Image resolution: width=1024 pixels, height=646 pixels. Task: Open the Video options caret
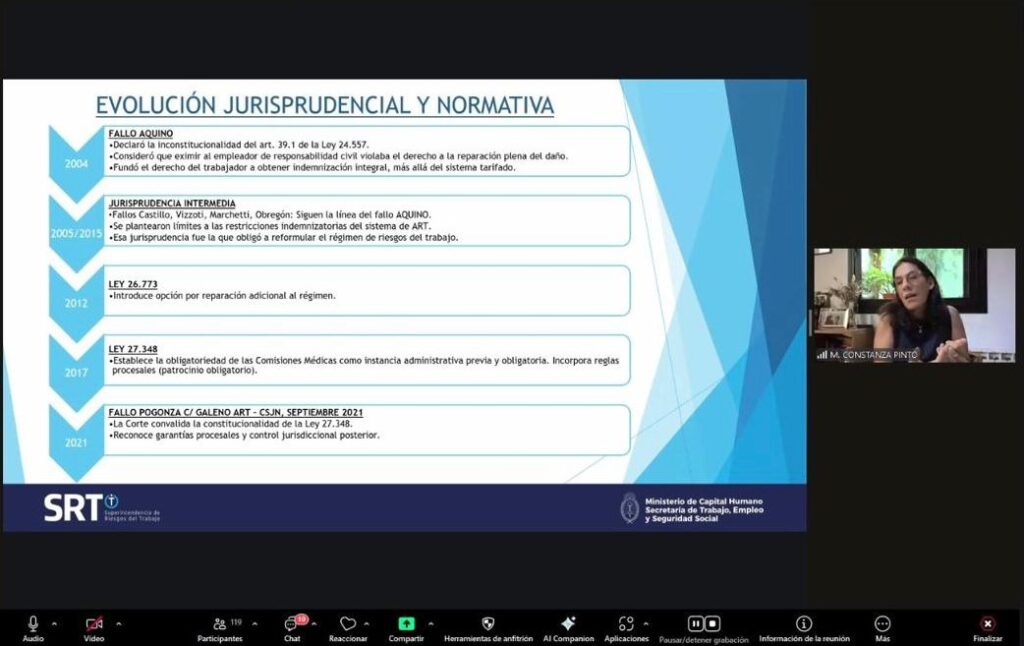pos(118,623)
